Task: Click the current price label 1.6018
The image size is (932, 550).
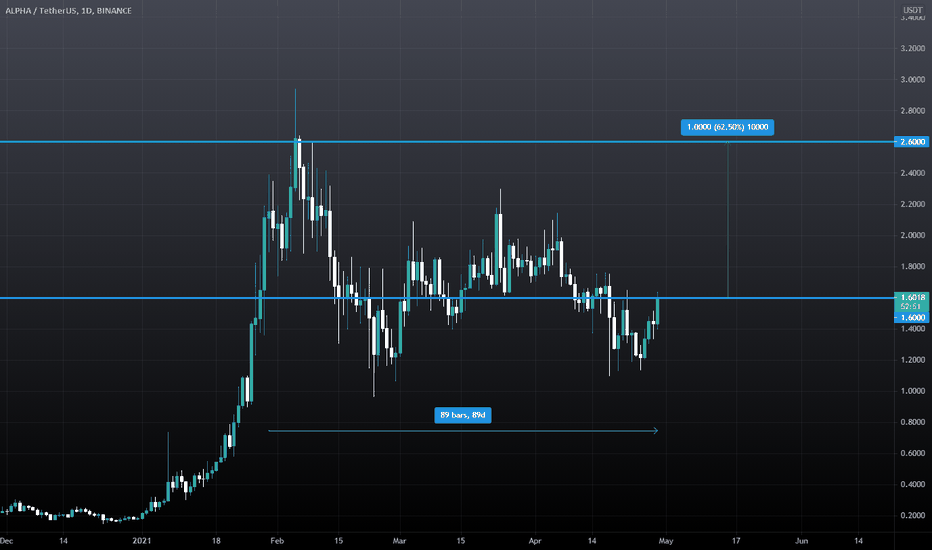Action: tap(912, 297)
